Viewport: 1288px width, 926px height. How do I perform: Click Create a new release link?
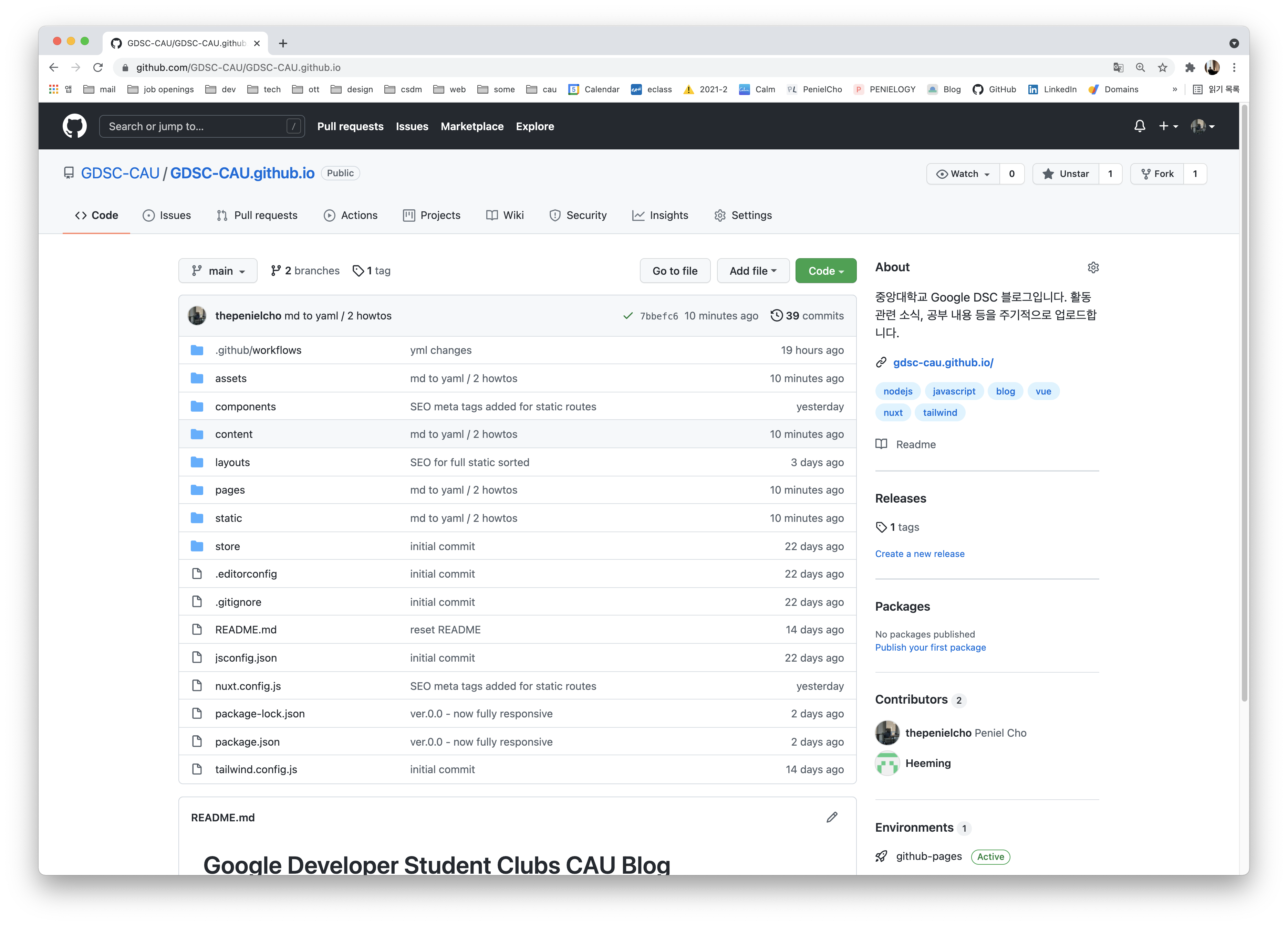coord(920,554)
